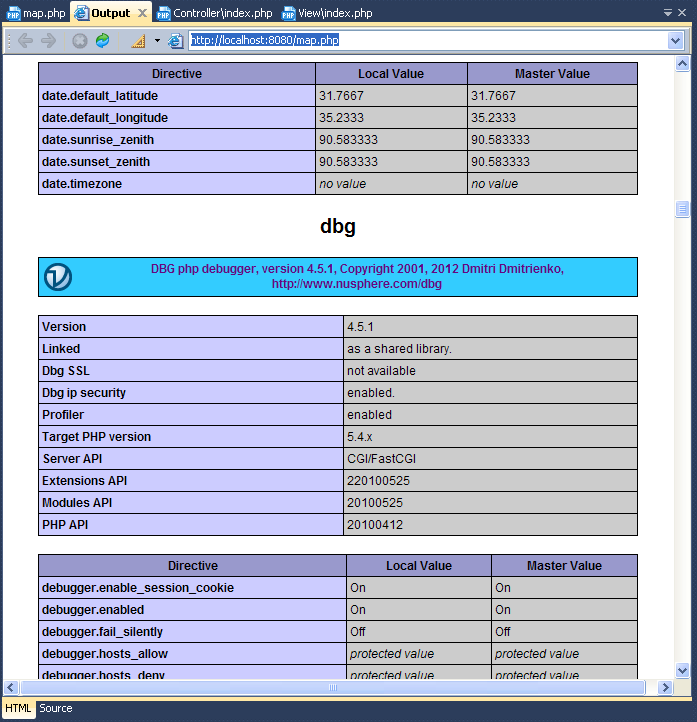Click the Version row label
697x722 pixels.
(x=64, y=327)
